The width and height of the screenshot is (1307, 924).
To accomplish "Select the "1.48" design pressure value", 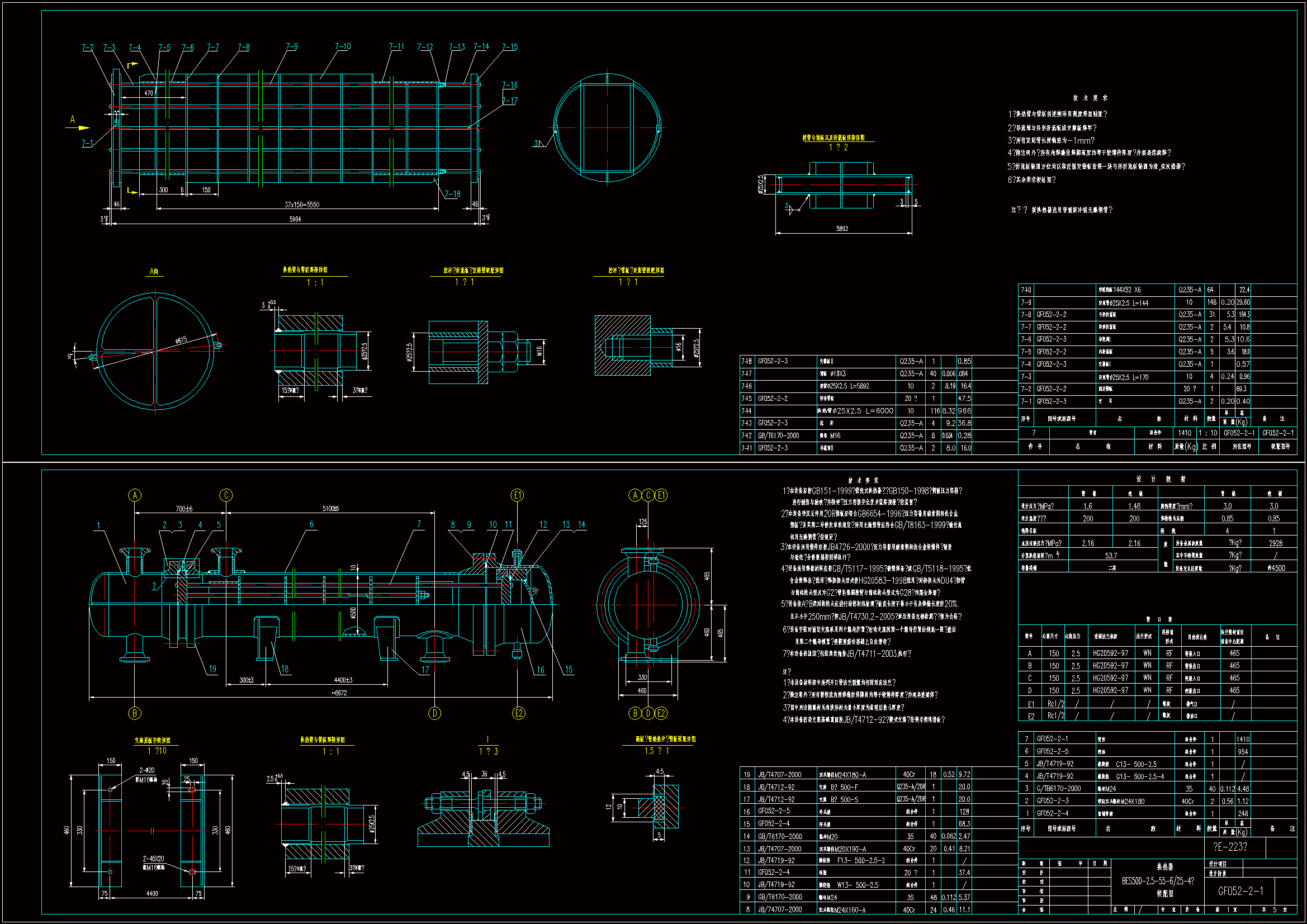I will pos(1134,505).
